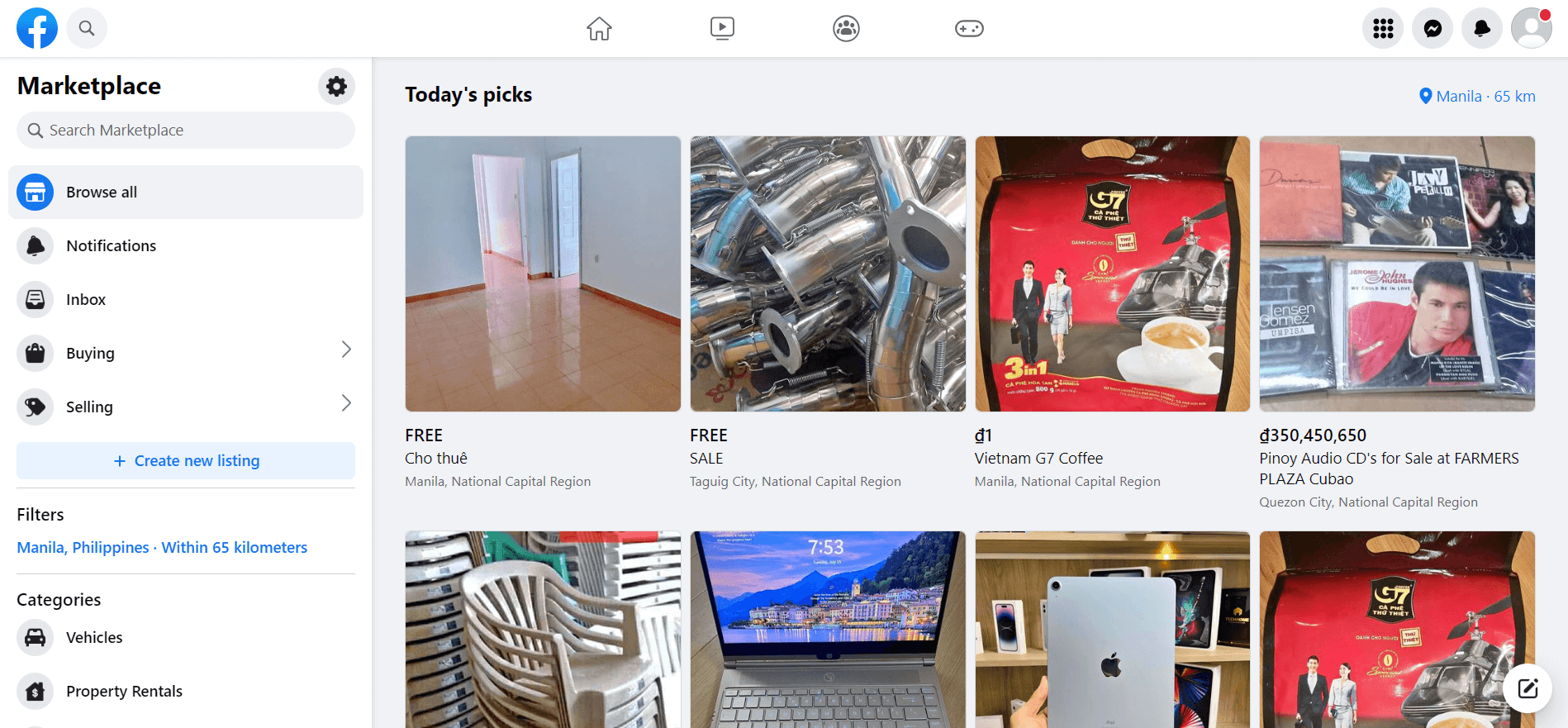Change location via Manila · 65 km link
Viewport: 1568px width, 728px height.
click(1477, 96)
